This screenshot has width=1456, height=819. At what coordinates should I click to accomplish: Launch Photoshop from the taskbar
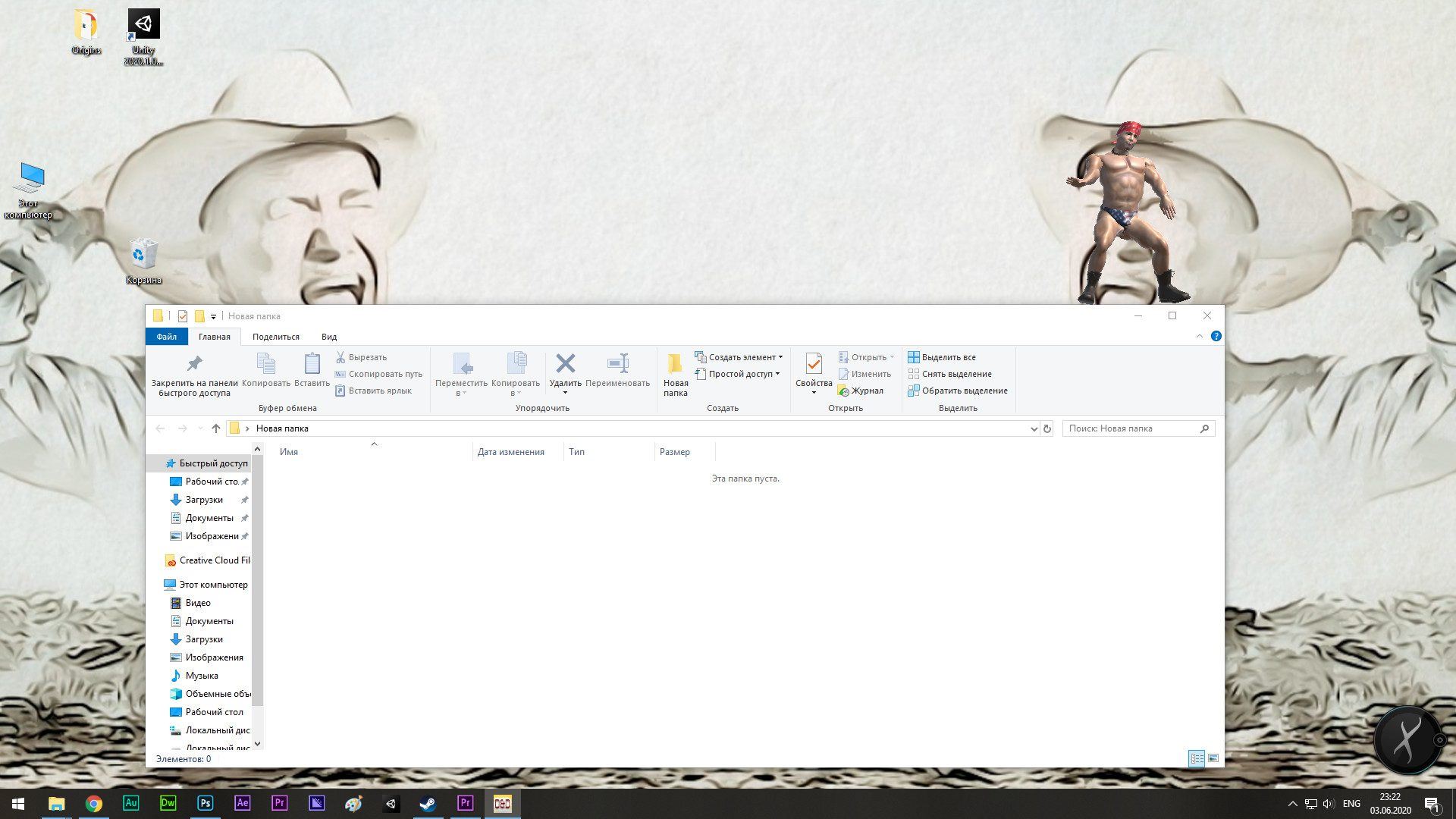click(205, 803)
